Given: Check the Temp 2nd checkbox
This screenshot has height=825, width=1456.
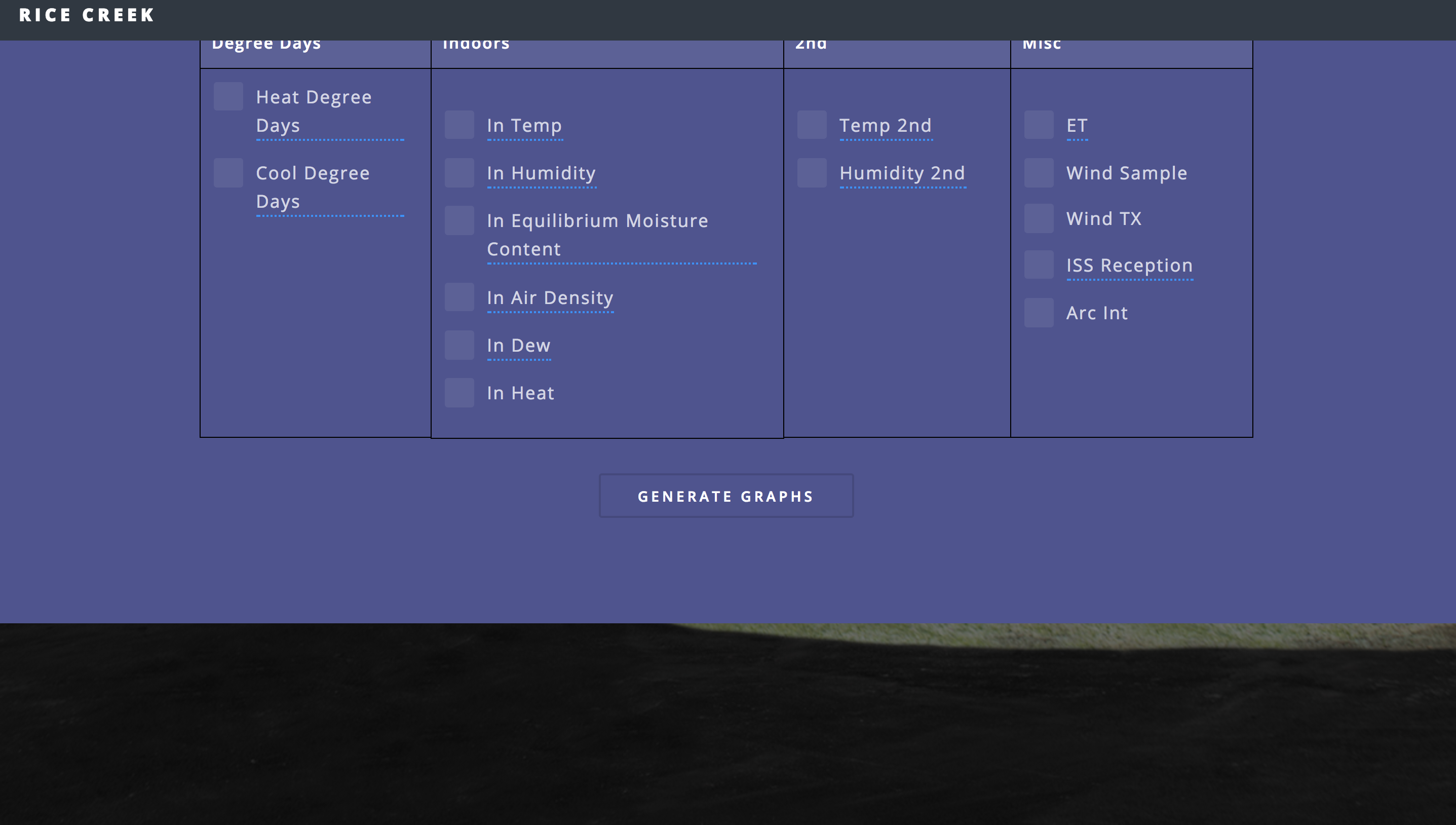Looking at the screenshot, I should click(x=812, y=125).
